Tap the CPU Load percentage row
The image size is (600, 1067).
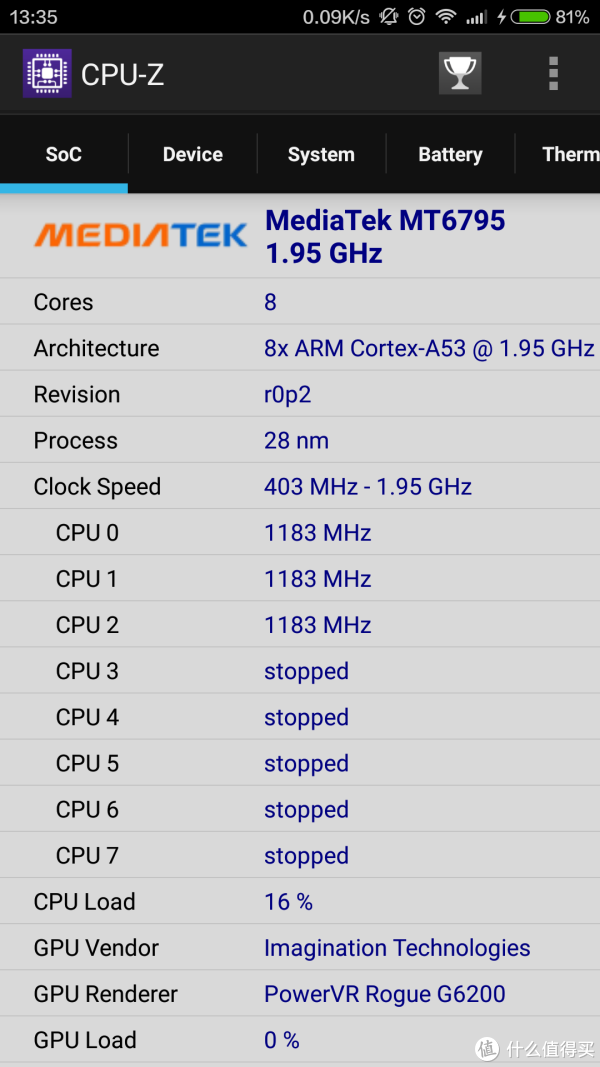pos(300,901)
